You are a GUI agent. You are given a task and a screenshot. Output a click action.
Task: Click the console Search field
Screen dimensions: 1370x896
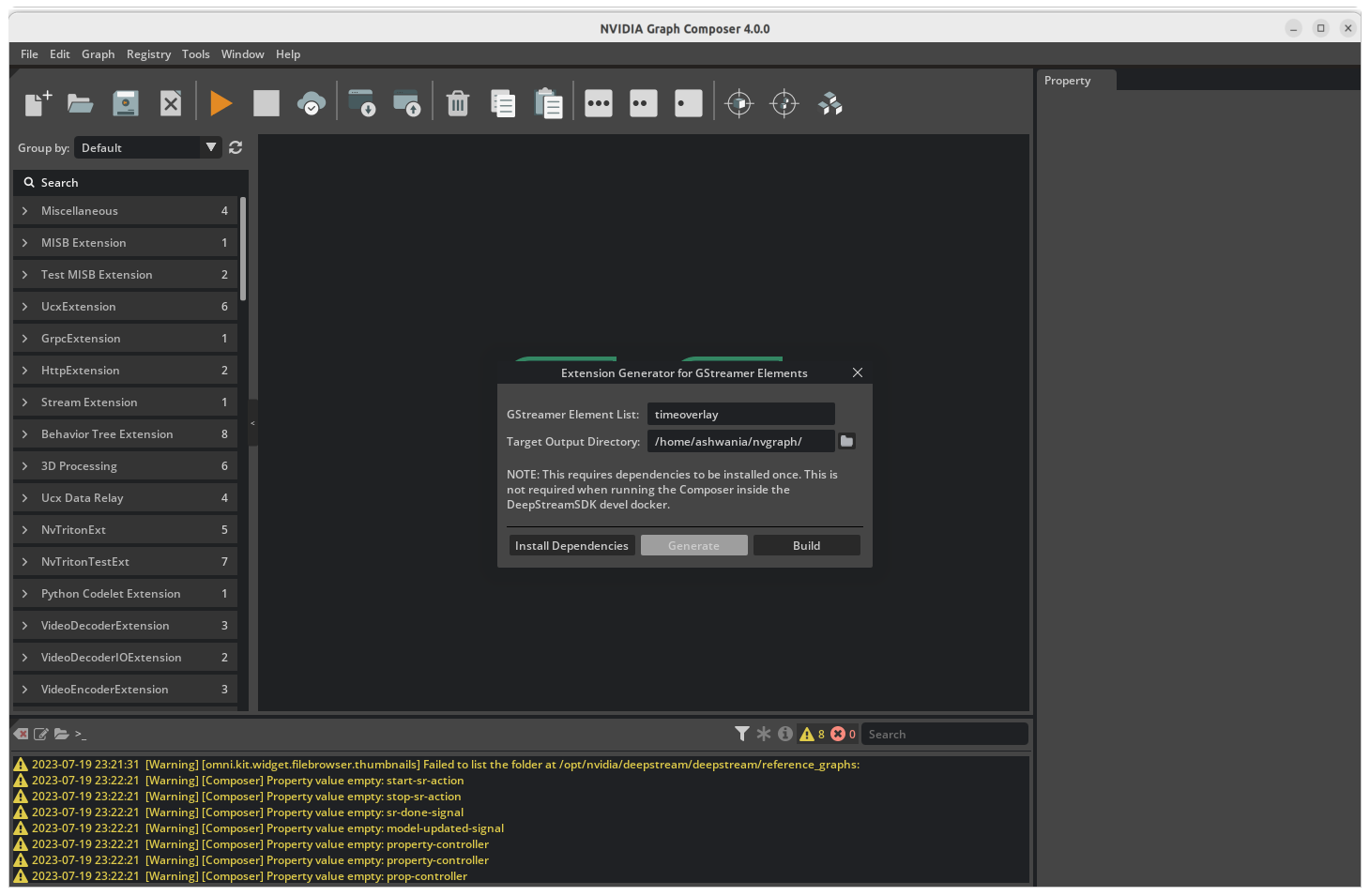click(945, 734)
